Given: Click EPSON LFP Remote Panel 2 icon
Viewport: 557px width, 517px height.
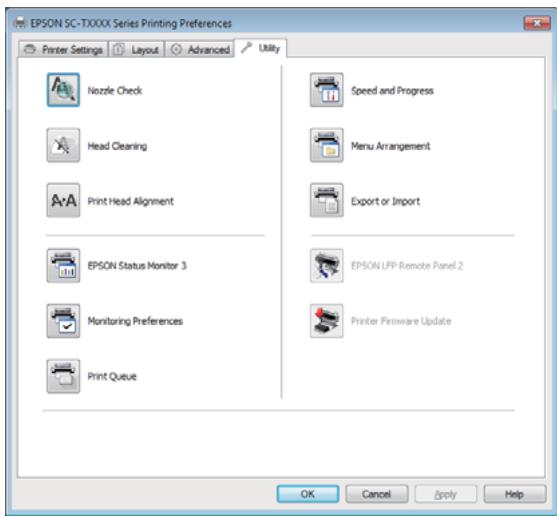Looking at the screenshot, I should pos(326,265).
